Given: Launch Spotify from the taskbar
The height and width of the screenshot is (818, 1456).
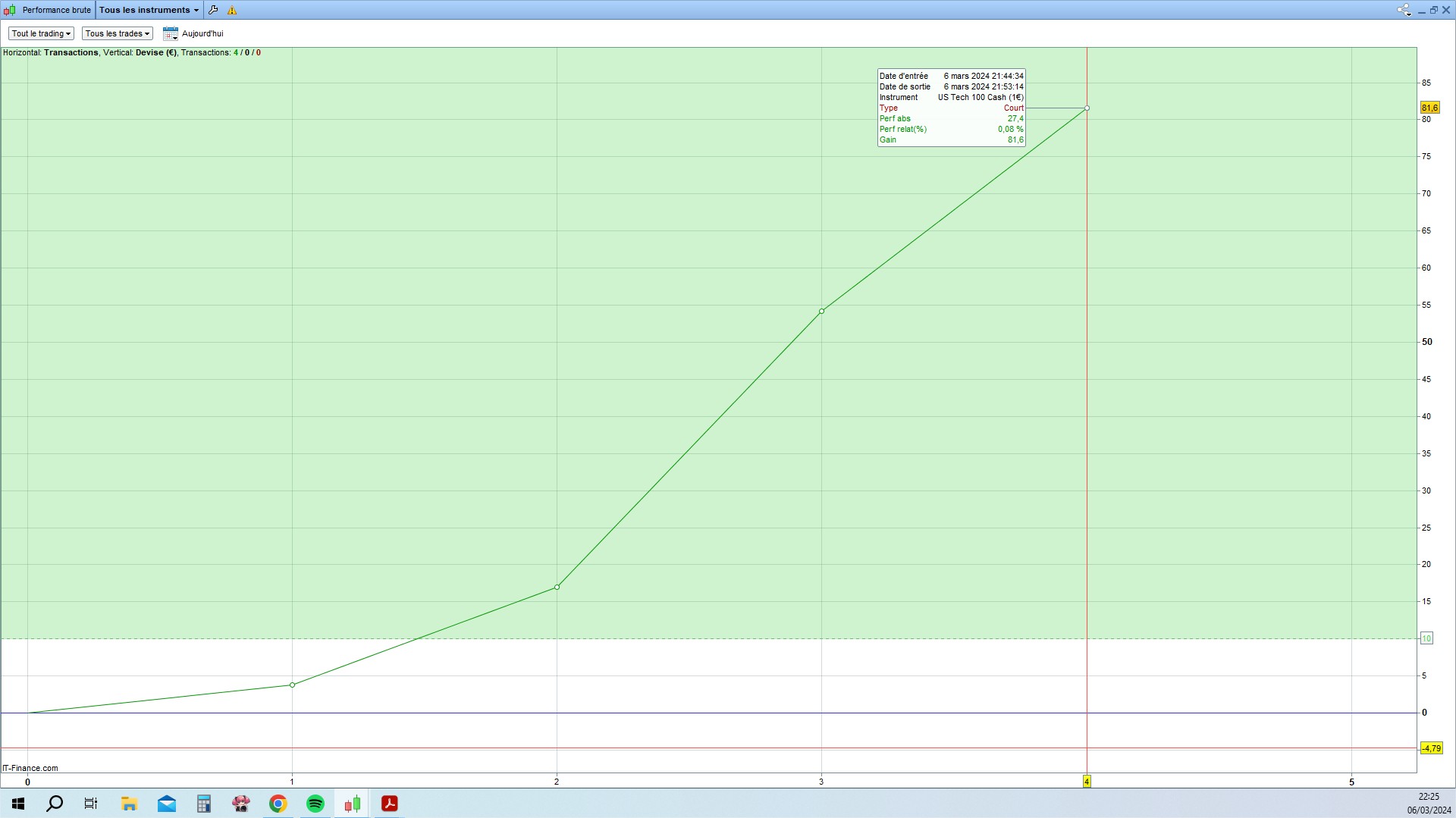Looking at the screenshot, I should [315, 804].
